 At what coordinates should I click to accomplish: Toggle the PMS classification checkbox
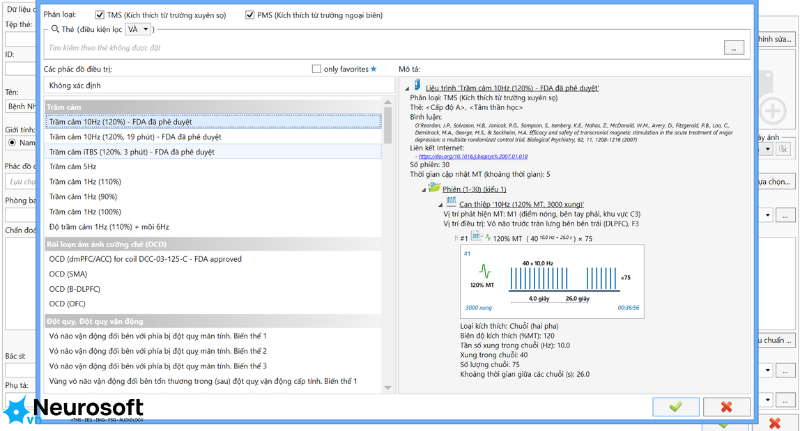coord(249,15)
